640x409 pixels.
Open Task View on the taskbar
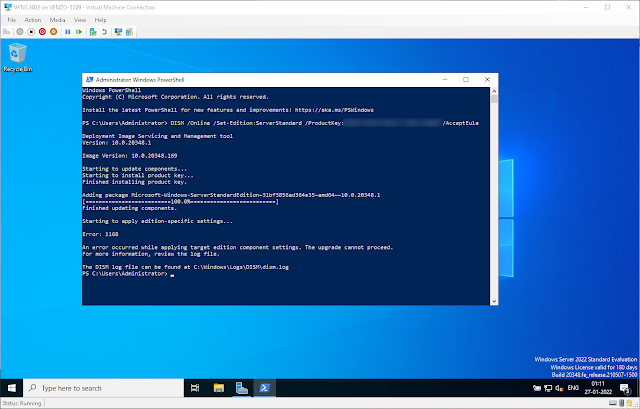[x=195, y=388]
